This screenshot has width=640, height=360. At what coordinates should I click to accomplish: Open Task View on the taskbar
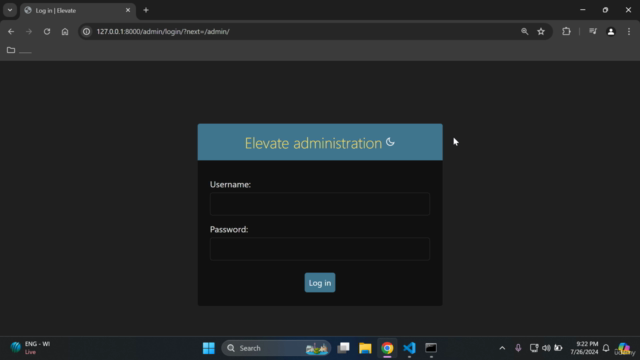click(343, 348)
